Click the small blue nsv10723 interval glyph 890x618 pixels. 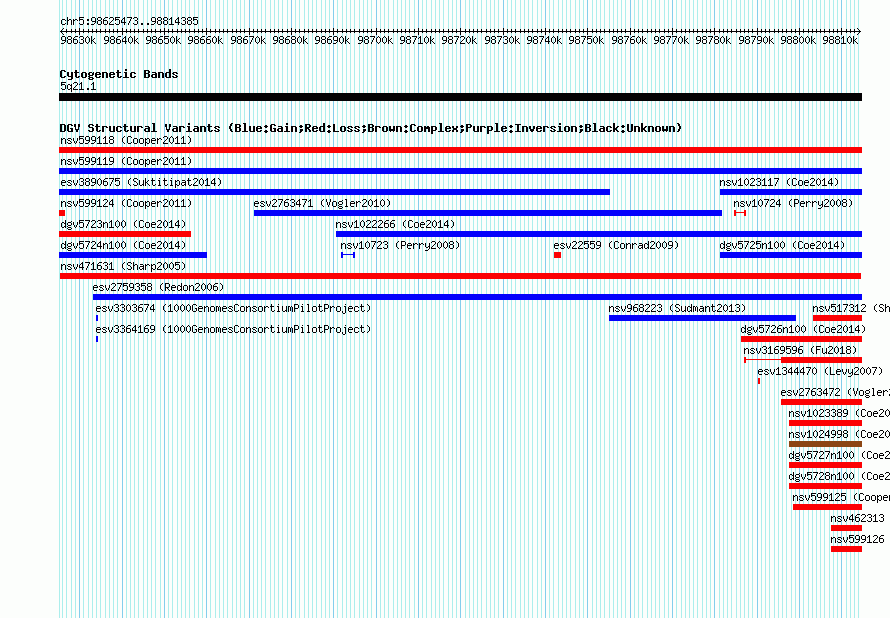tap(348, 255)
